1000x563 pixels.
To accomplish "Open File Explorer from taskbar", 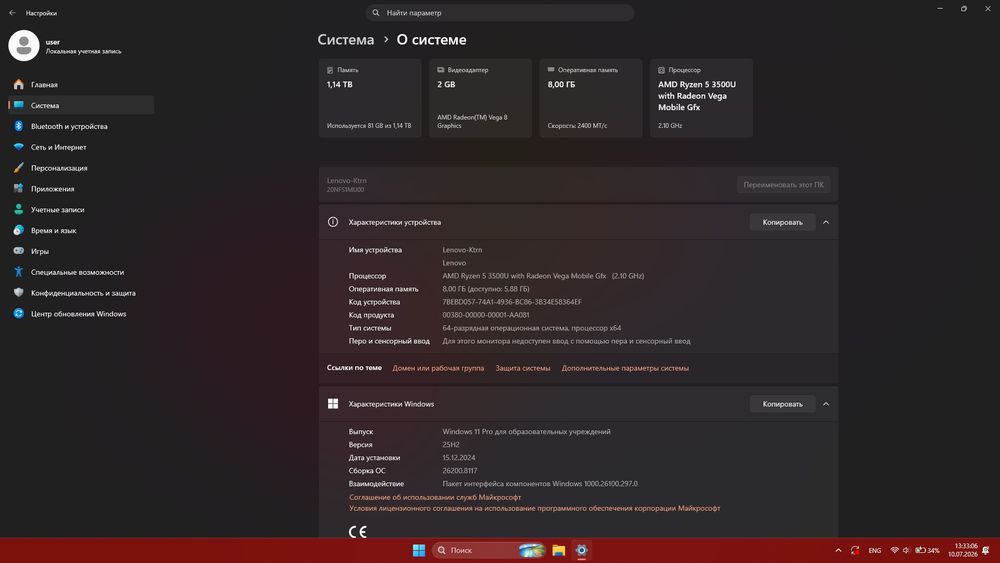I will pos(559,550).
